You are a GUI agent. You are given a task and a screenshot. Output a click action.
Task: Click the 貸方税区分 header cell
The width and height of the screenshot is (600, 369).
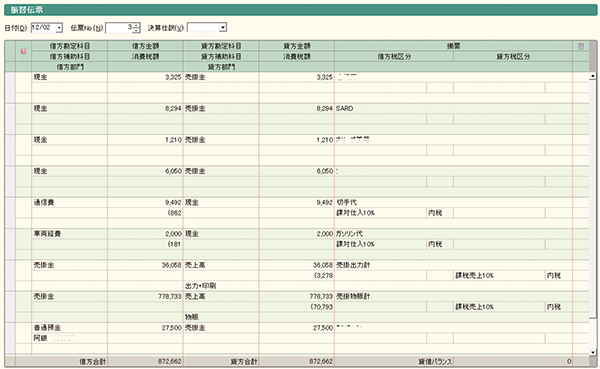pos(513,57)
